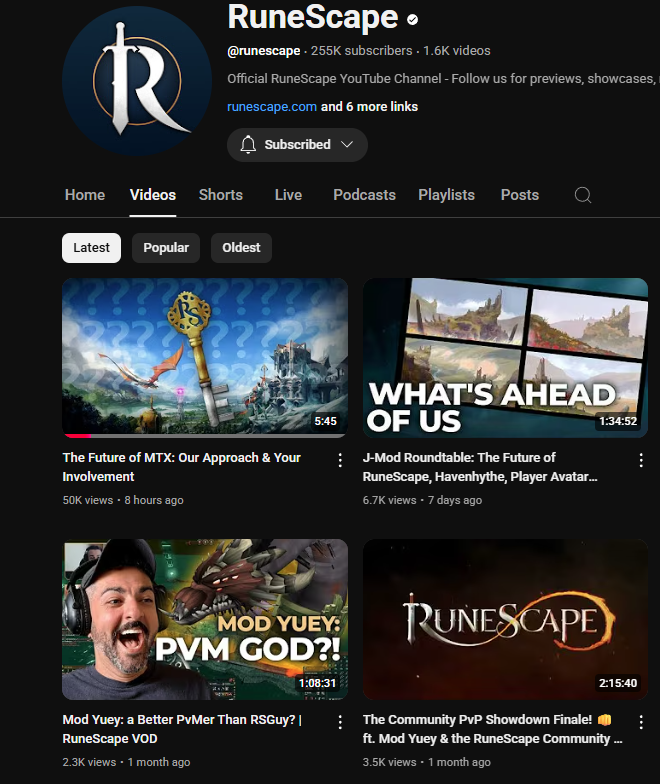Open the channel search magnifier icon
Viewport: 660px width, 784px height.
[582, 195]
